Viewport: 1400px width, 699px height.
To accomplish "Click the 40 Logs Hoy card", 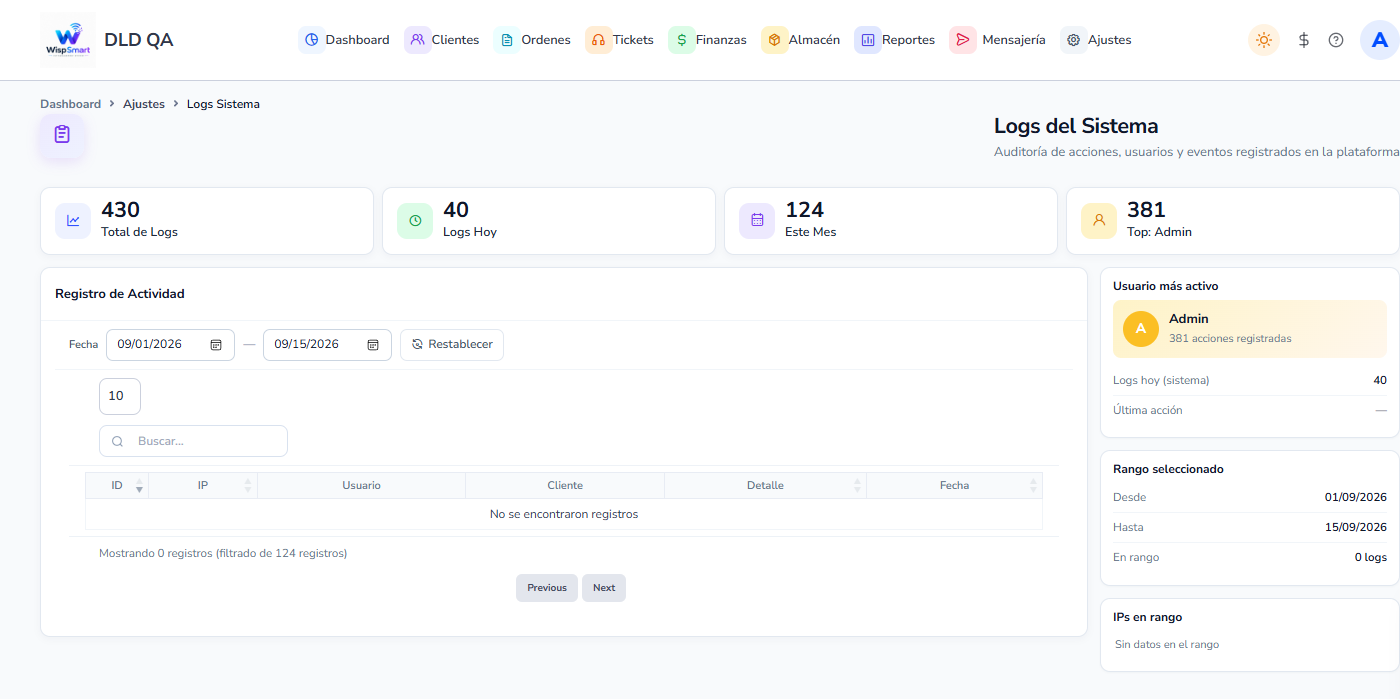I will [x=549, y=221].
